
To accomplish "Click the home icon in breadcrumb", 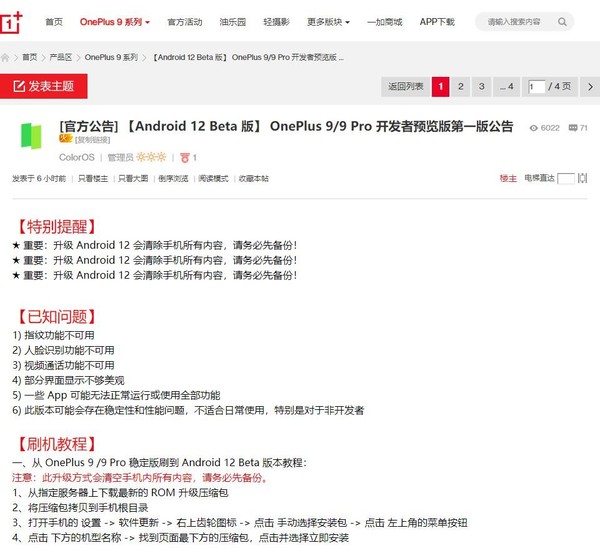I will pyautogui.click(x=12, y=58).
